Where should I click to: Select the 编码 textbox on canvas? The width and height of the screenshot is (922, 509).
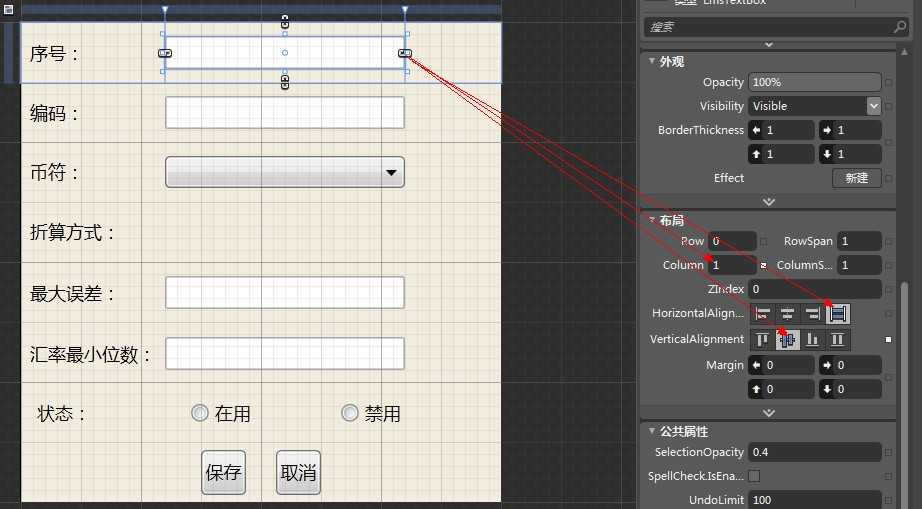click(285, 113)
